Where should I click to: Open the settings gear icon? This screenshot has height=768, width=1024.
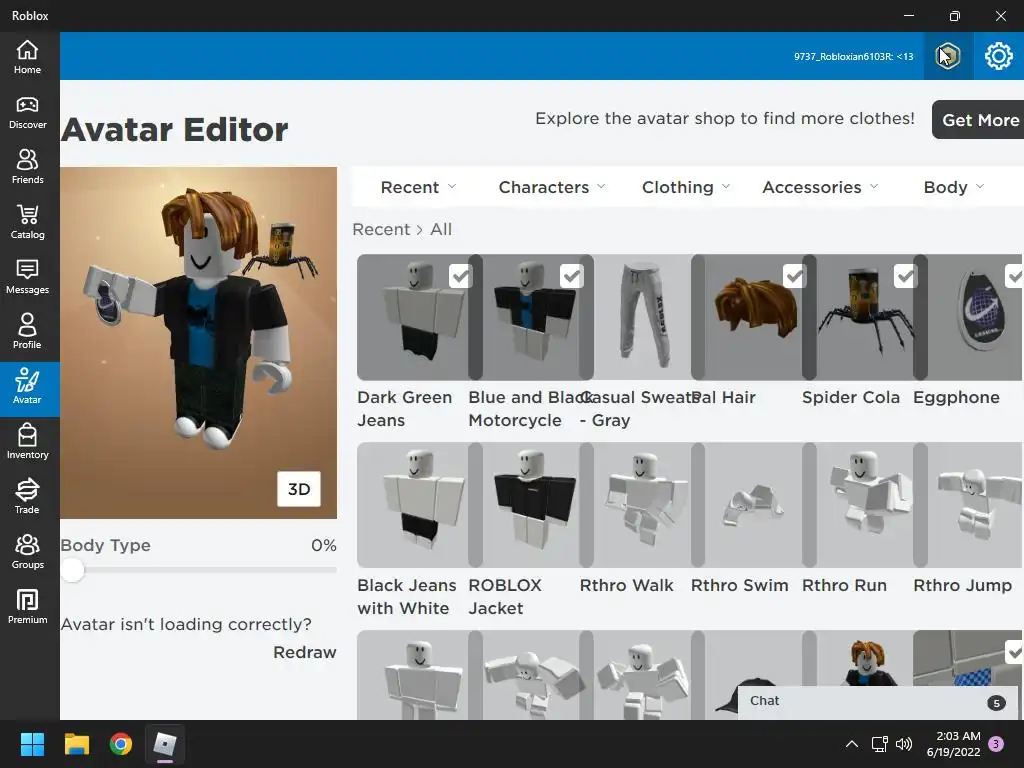999,56
